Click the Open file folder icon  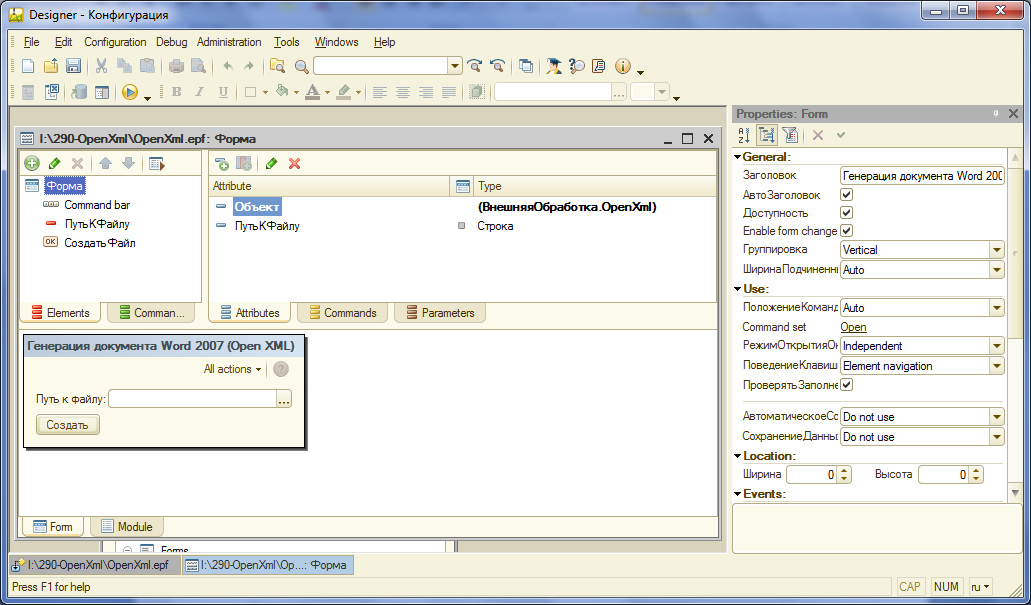click(x=51, y=67)
